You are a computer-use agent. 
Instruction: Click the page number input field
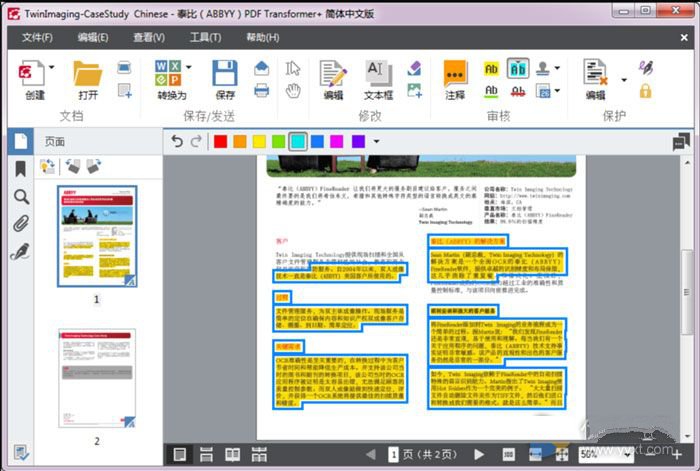[393, 454]
